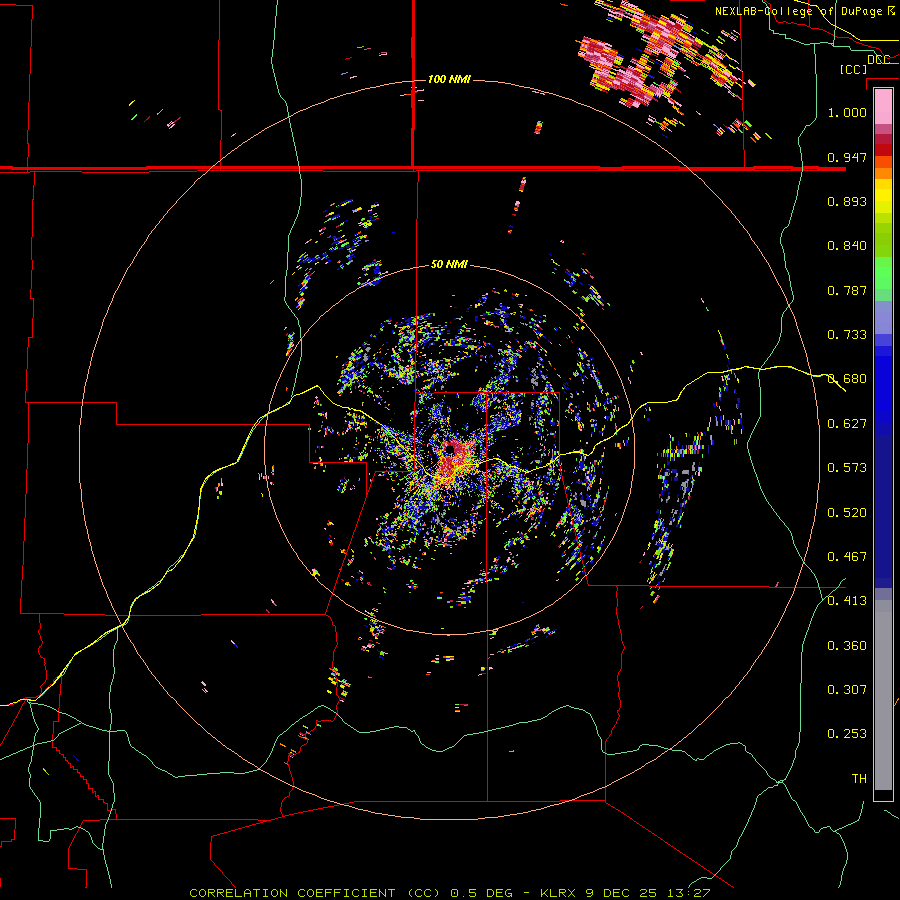Click the 0.893 legend value
Viewport: 900px width, 900px height.
click(x=847, y=201)
